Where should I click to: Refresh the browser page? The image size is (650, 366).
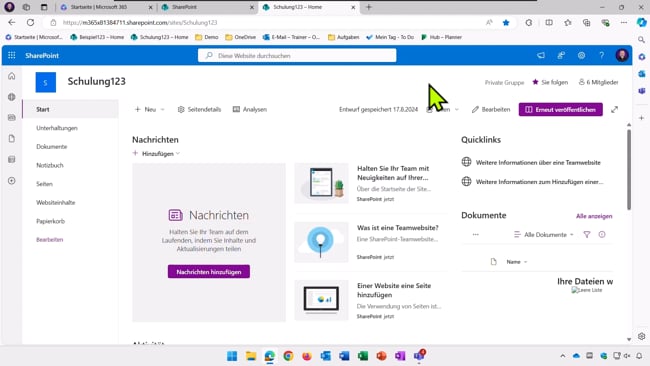[30, 22]
